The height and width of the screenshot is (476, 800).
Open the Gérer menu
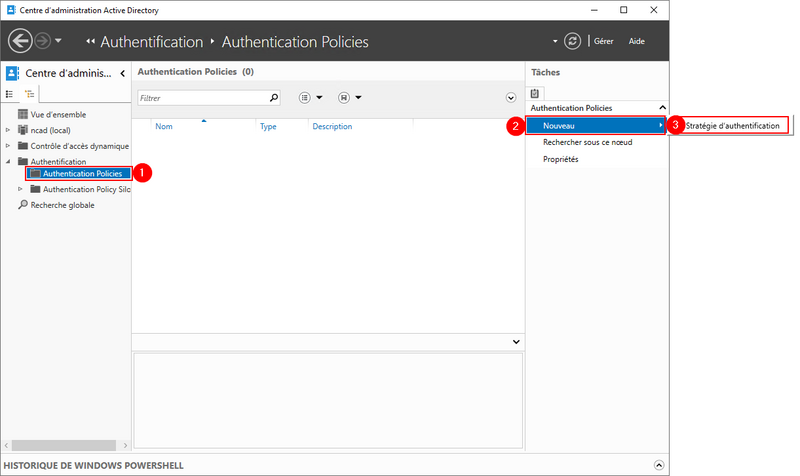(604, 41)
